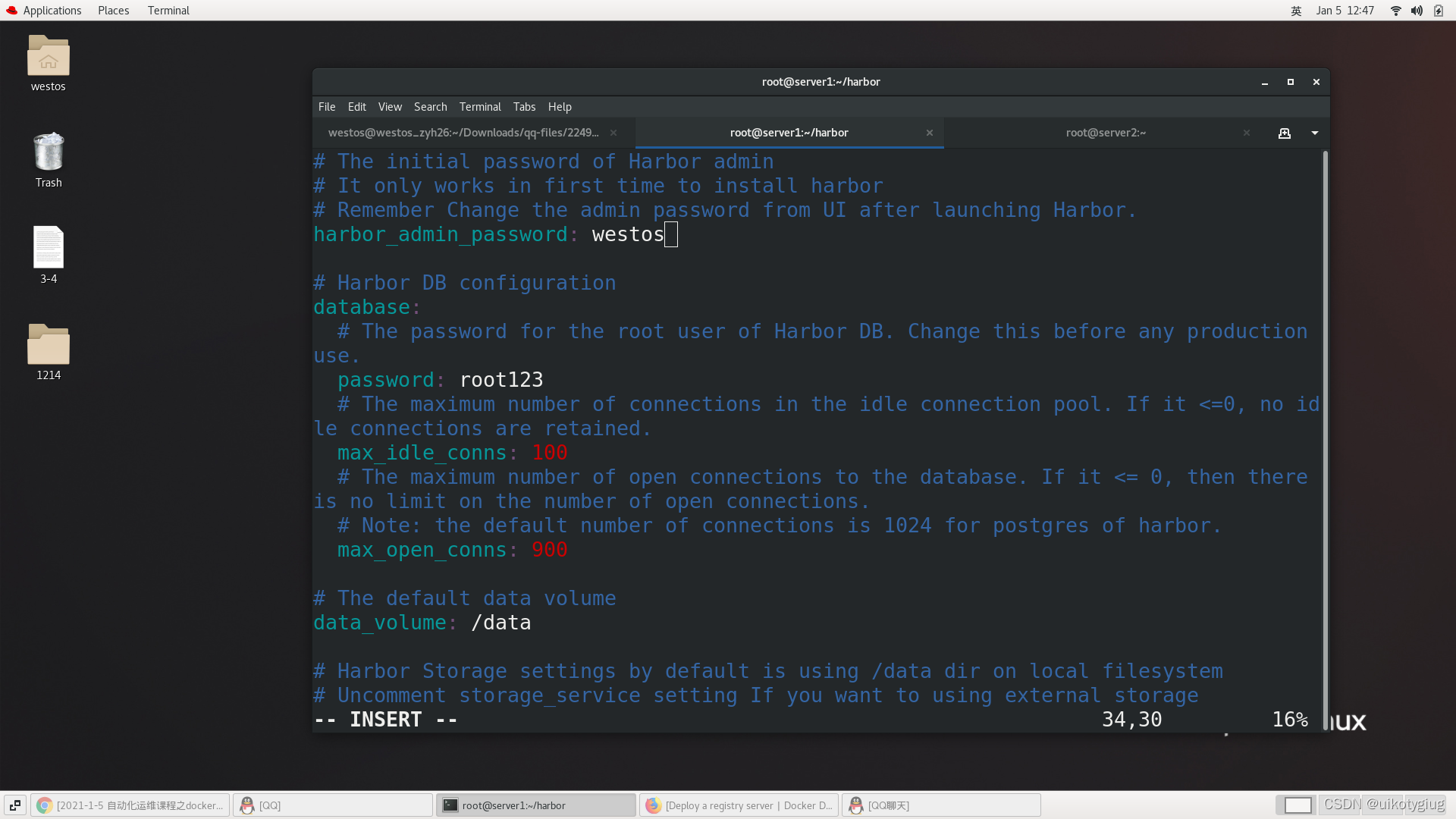Click the show desktop taskbar icon
The width and height of the screenshot is (1456, 819).
(15, 805)
